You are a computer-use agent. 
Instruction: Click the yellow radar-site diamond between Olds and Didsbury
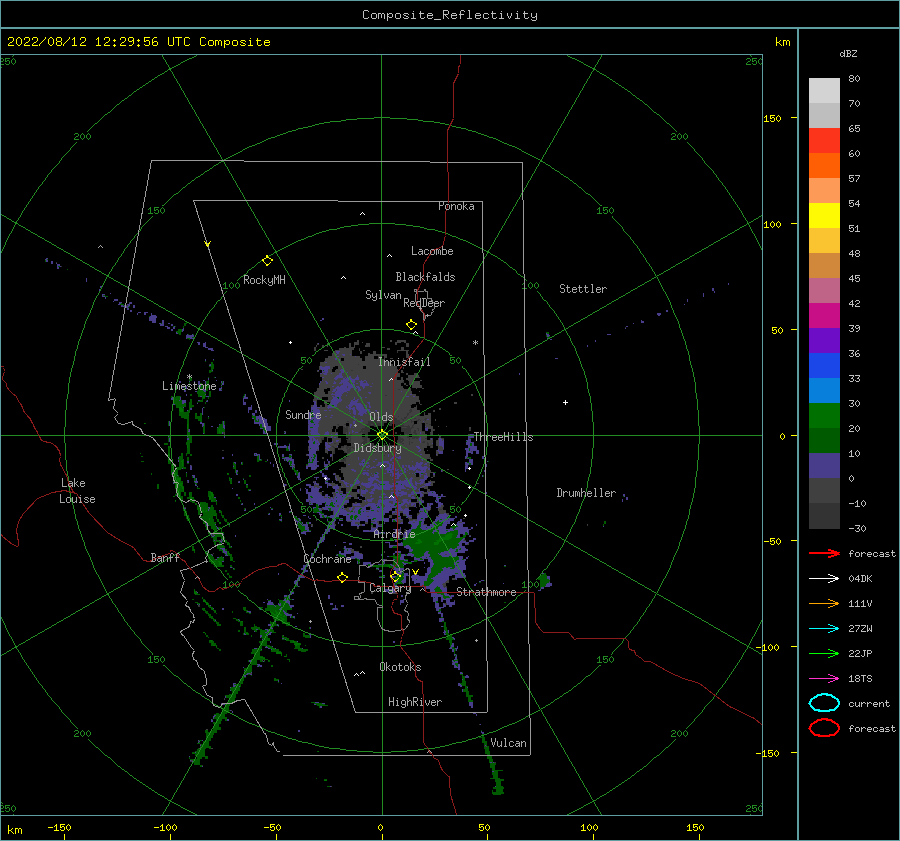click(382, 435)
